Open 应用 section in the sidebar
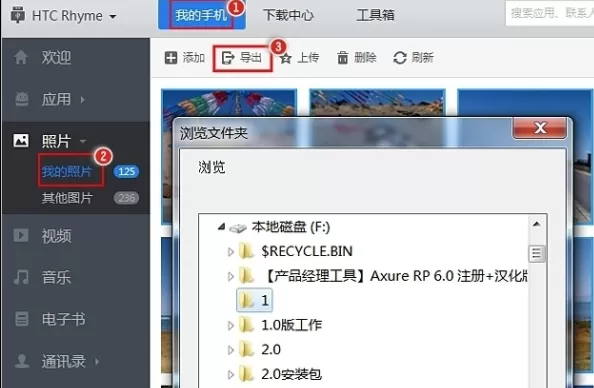The image size is (594, 388). pos(56,99)
